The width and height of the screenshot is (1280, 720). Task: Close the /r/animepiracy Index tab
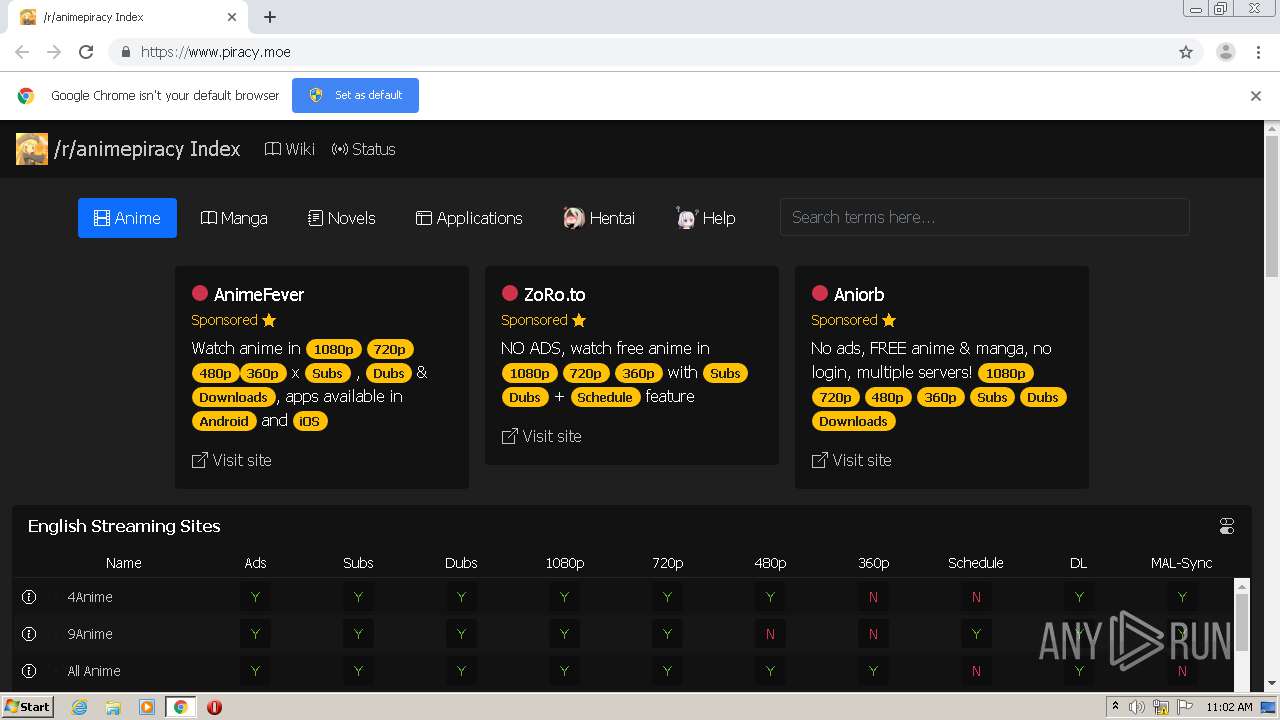232,17
